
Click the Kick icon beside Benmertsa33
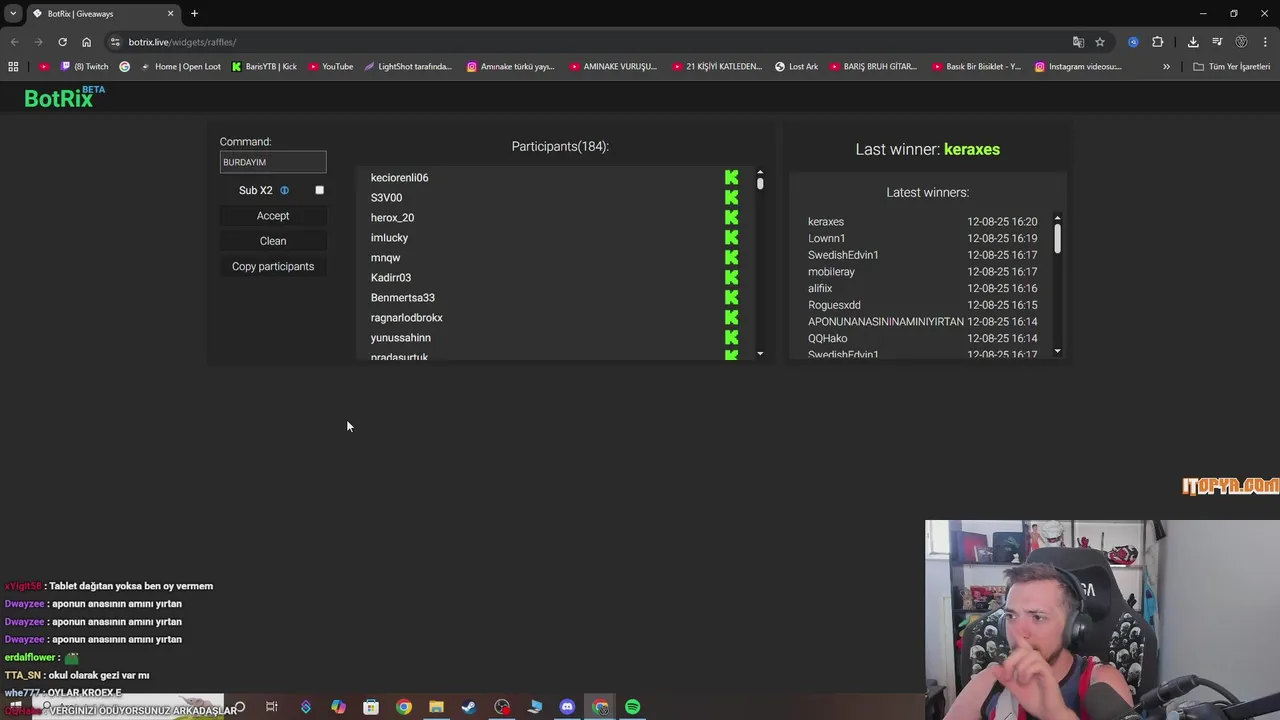coord(731,298)
